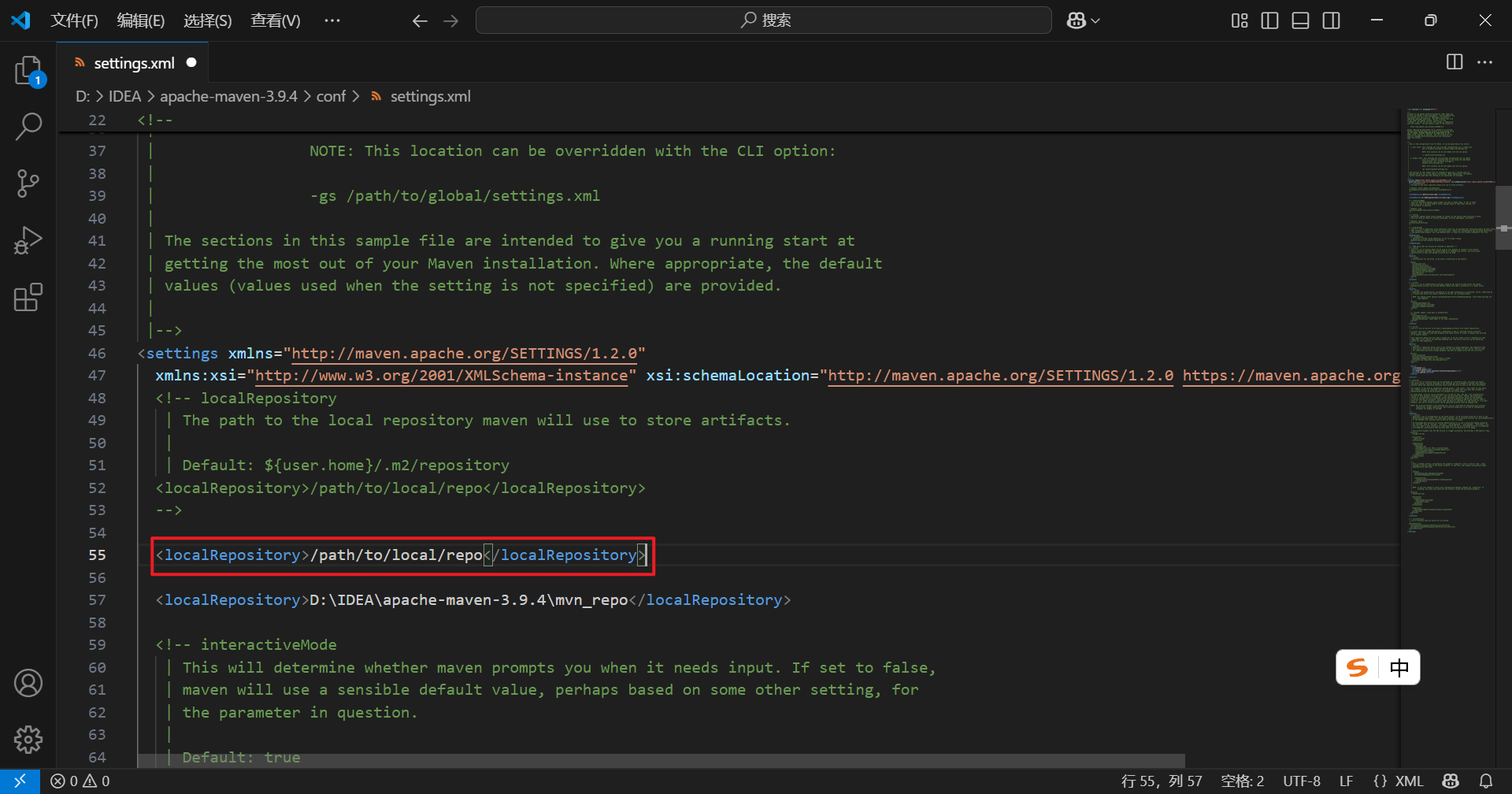The height and width of the screenshot is (794, 1512).
Task: Go forward with the right arrow
Action: pos(451,20)
